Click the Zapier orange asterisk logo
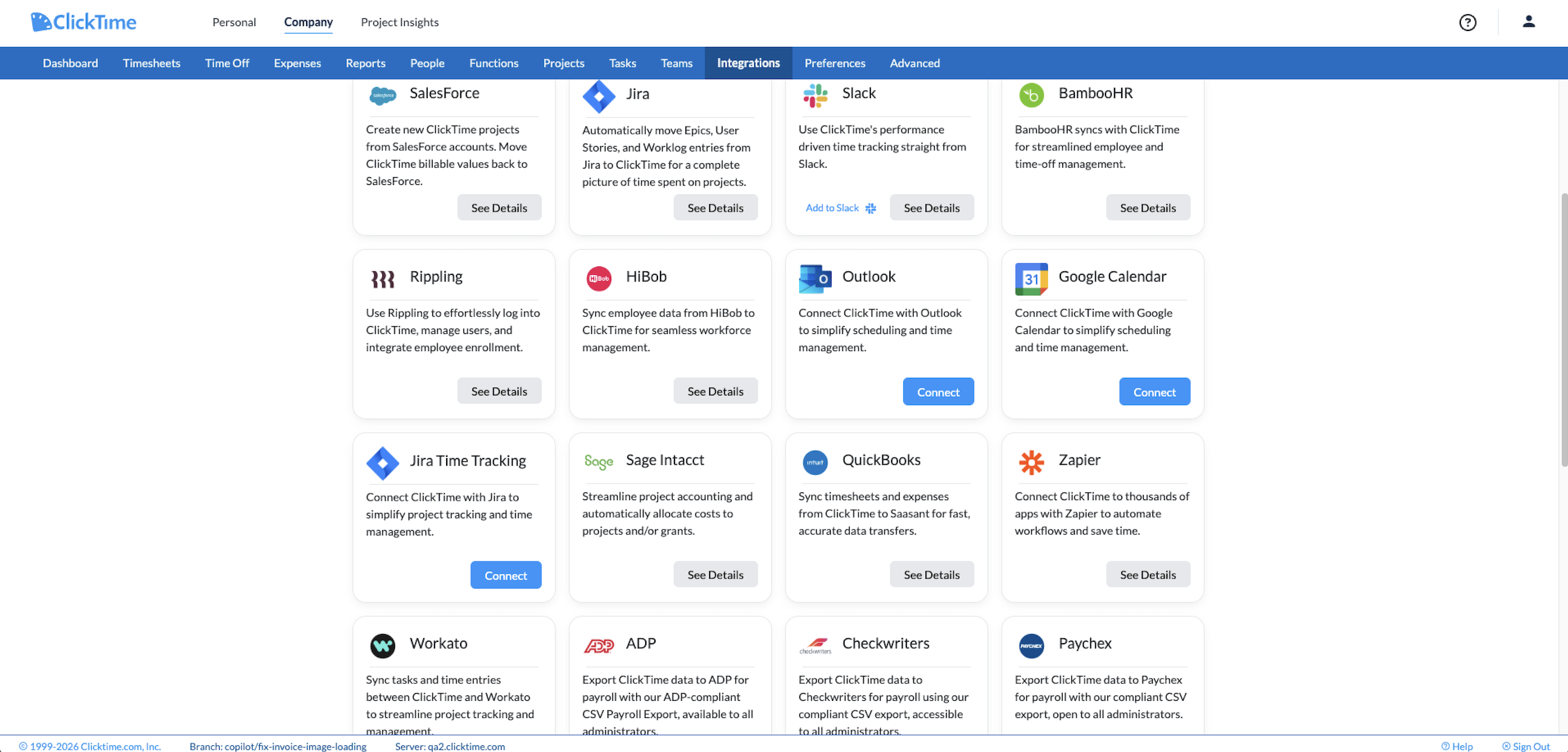 coord(1031,462)
